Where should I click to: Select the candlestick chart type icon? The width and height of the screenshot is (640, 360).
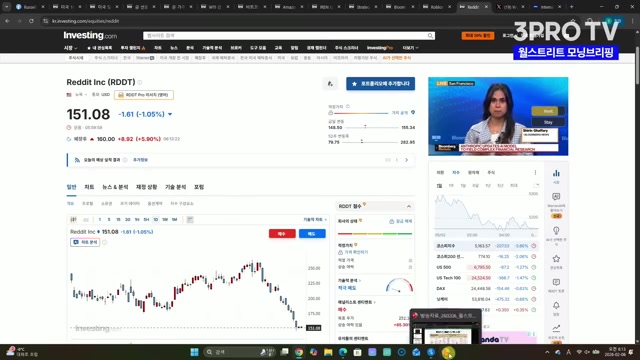coord(73,220)
